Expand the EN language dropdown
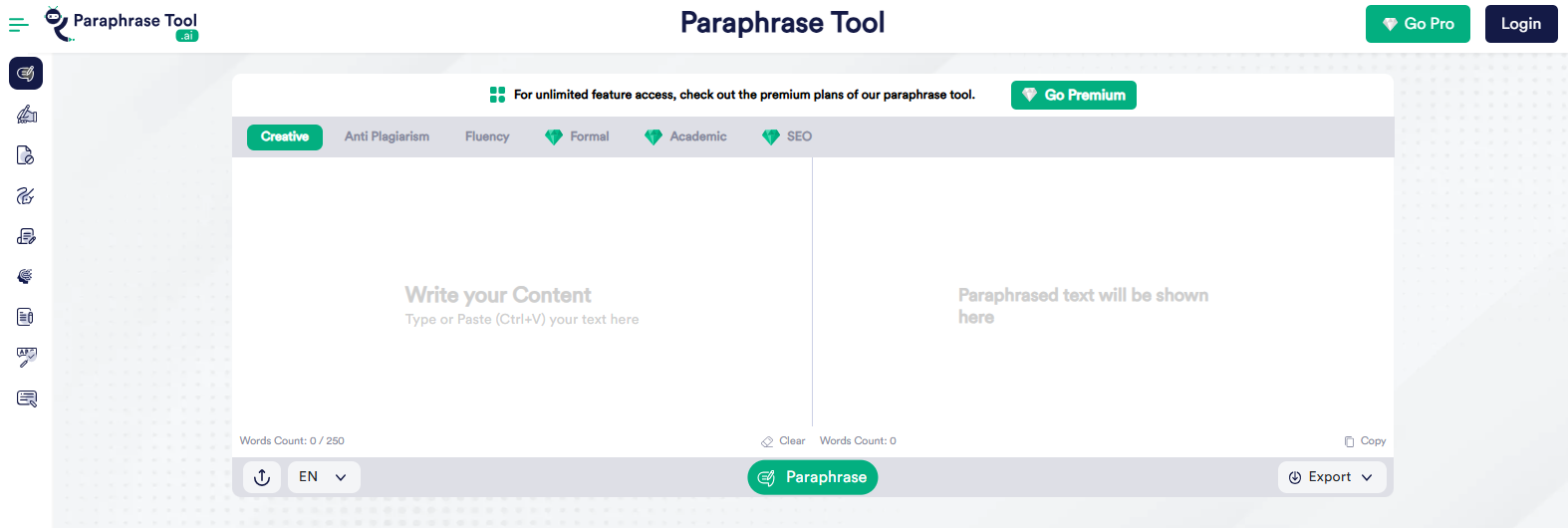The width and height of the screenshot is (1568, 528). coord(324,477)
